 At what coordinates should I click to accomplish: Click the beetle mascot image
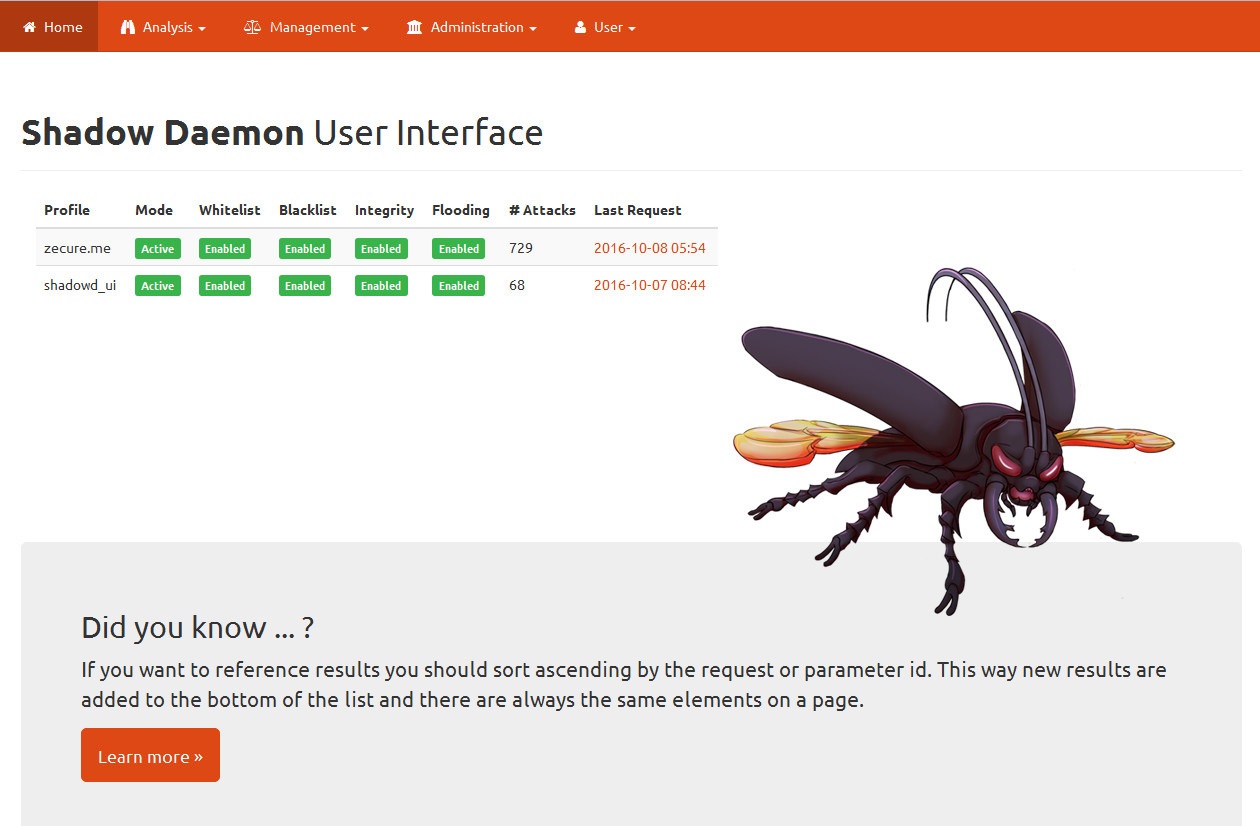954,440
